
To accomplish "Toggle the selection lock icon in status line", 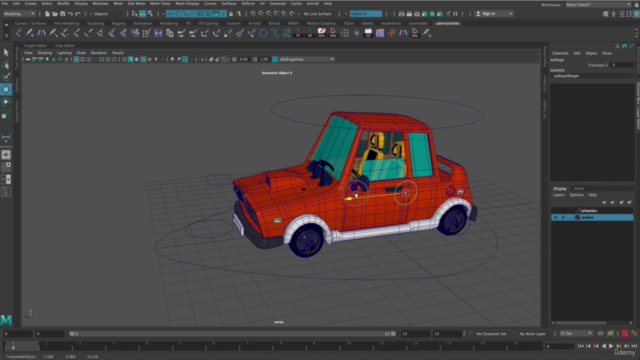I will [x=231, y=14].
